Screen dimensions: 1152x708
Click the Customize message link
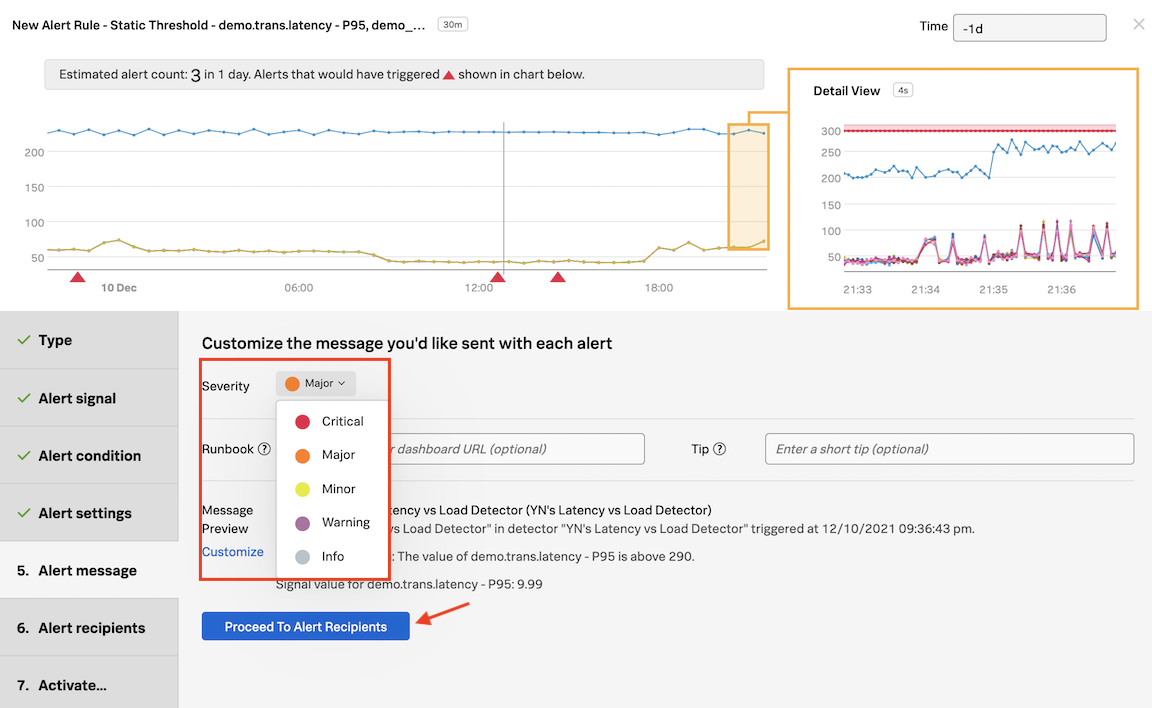pos(232,552)
